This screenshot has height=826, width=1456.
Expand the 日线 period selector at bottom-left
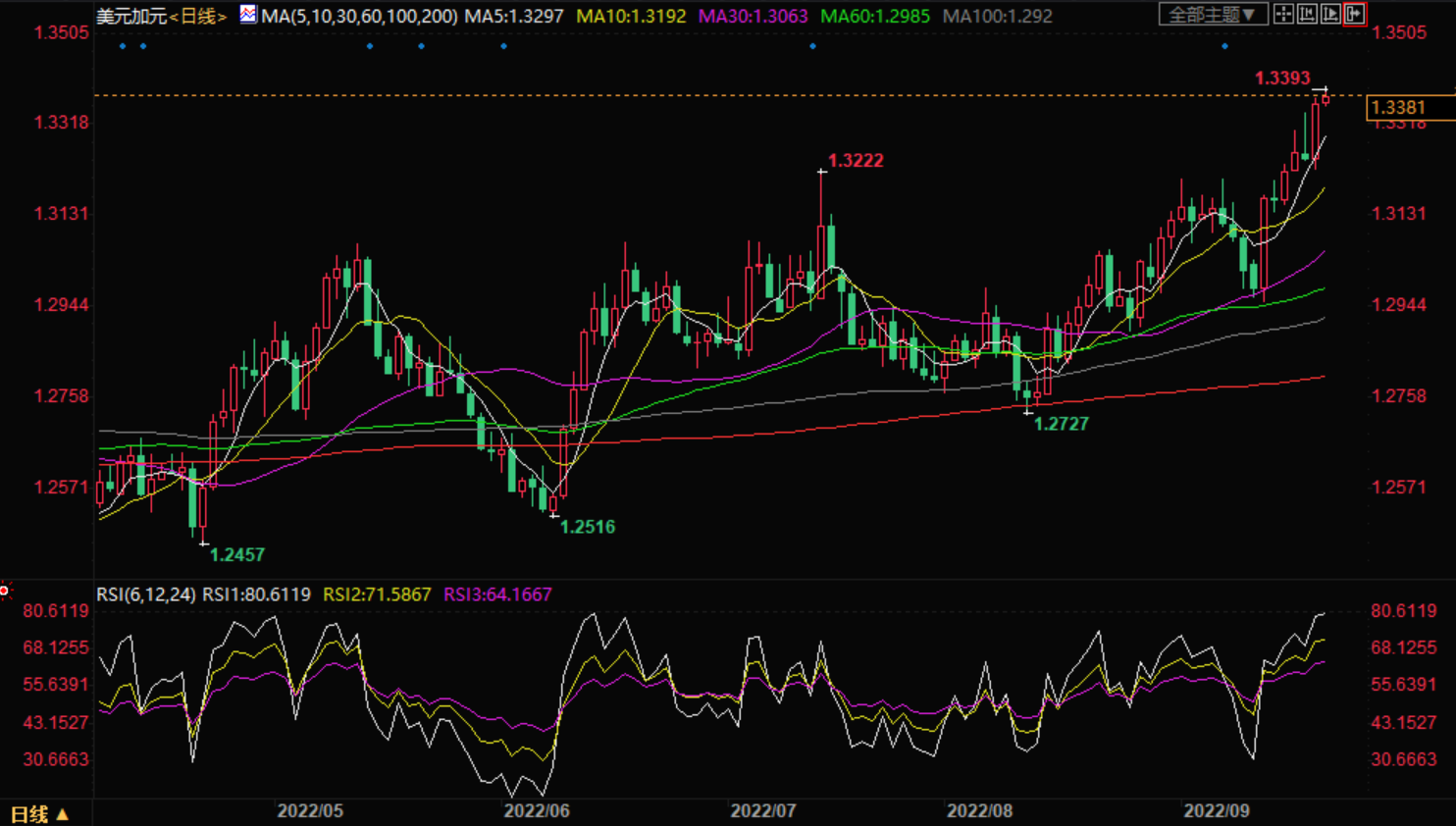point(39,814)
